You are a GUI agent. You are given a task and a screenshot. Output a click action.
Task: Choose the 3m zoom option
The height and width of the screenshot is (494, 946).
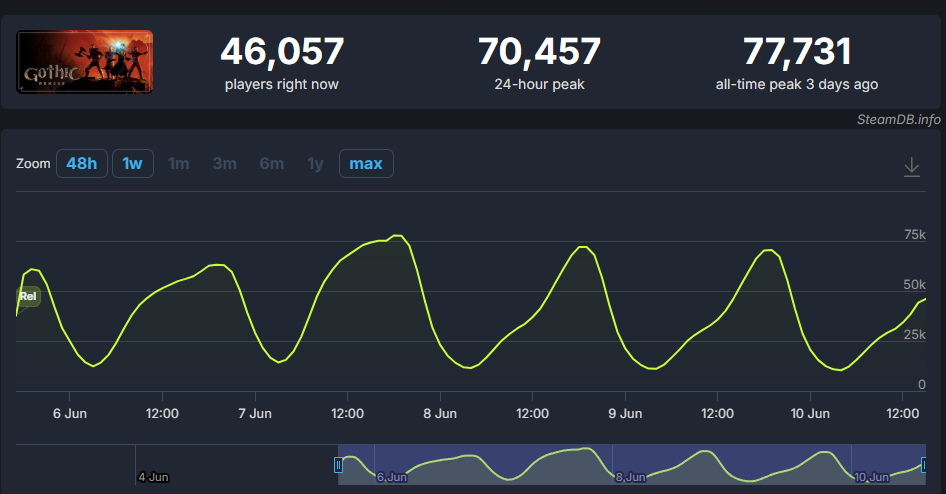tap(224, 163)
